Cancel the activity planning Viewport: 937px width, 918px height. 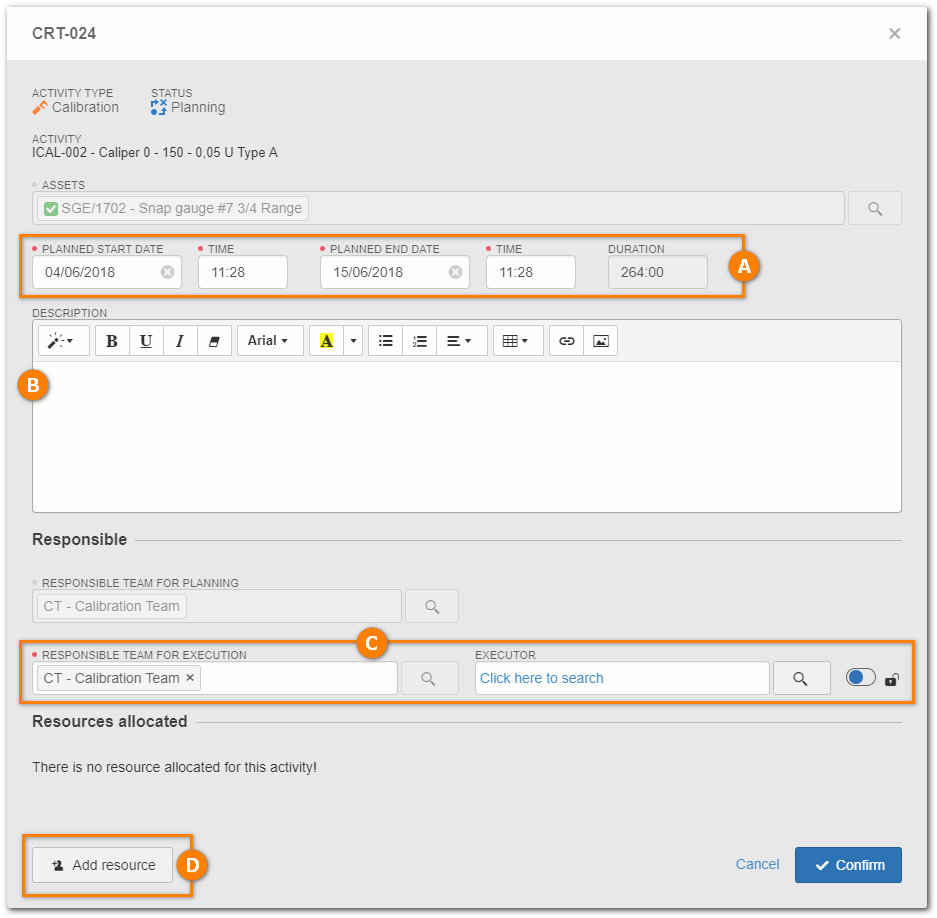click(x=757, y=864)
